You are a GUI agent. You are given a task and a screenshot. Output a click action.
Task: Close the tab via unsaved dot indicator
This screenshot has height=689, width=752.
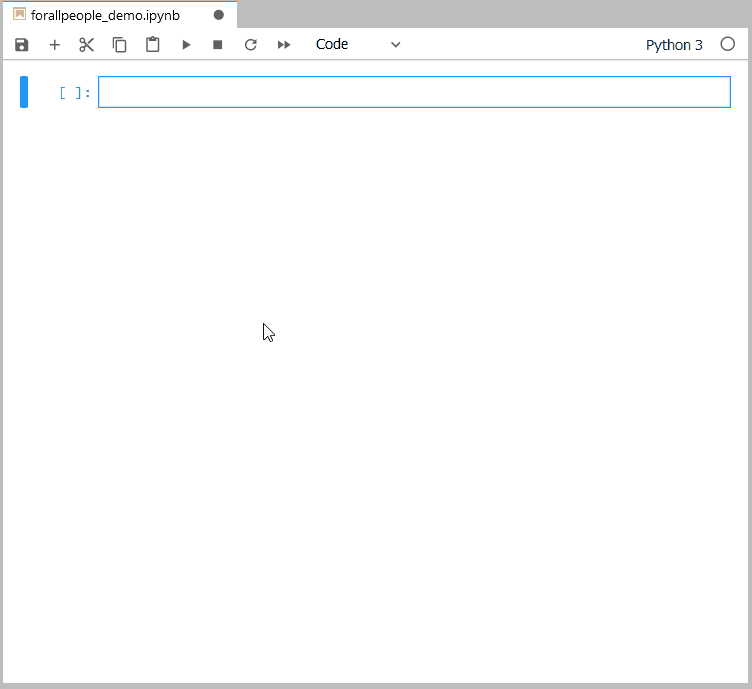tap(219, 15)
